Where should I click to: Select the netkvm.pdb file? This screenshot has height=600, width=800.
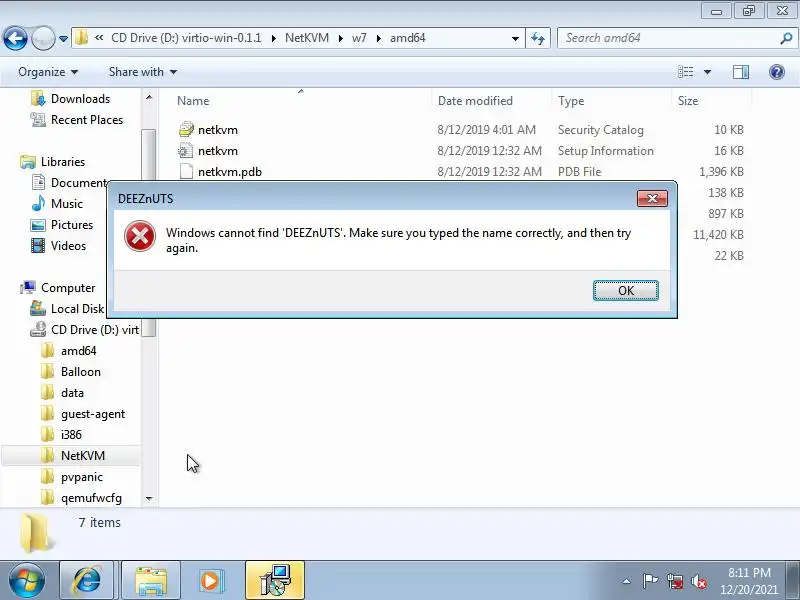pyautogui.click(x=230, y=172)
